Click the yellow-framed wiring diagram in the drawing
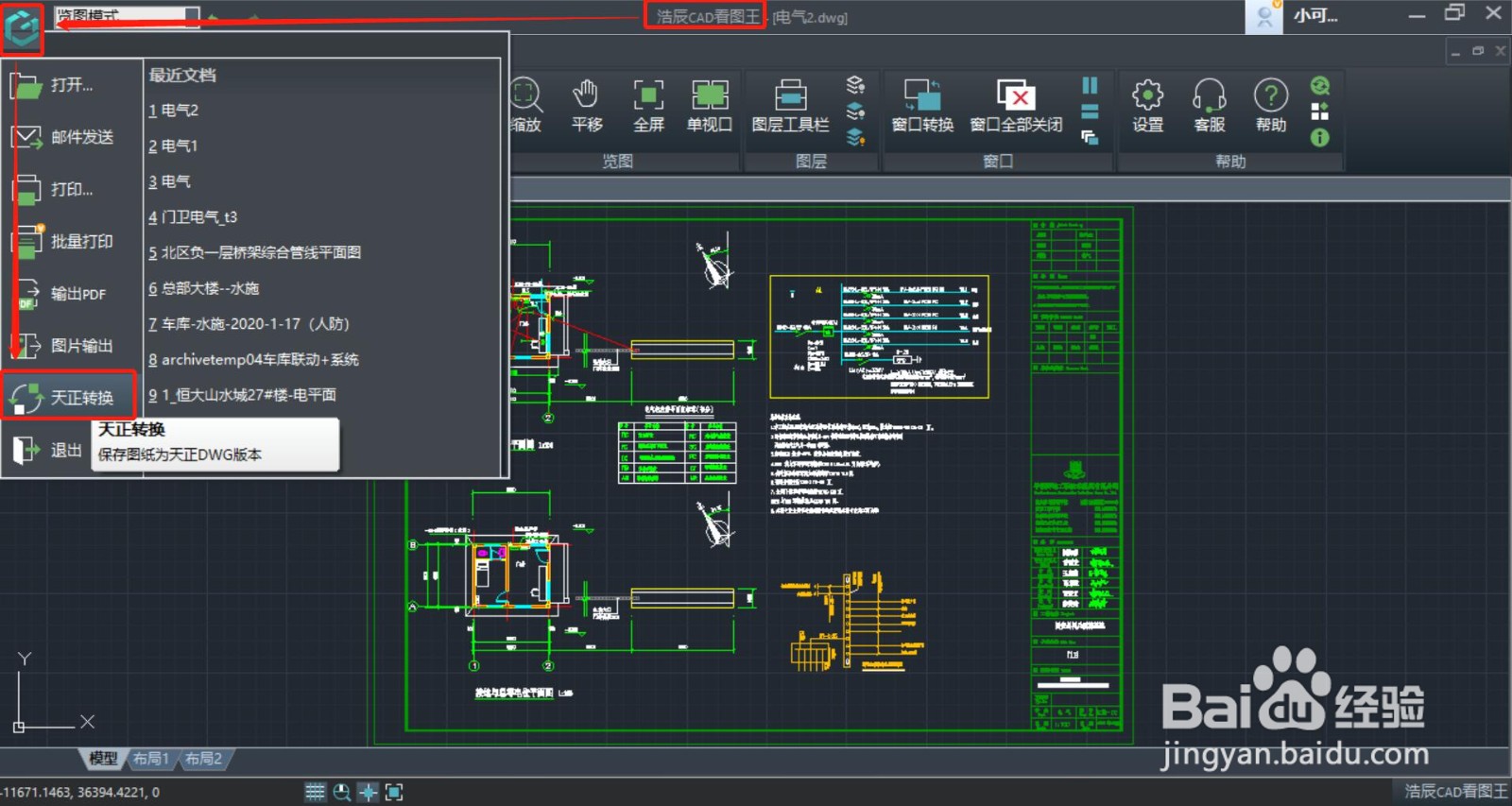1512x806 pixels. (879, 336)
